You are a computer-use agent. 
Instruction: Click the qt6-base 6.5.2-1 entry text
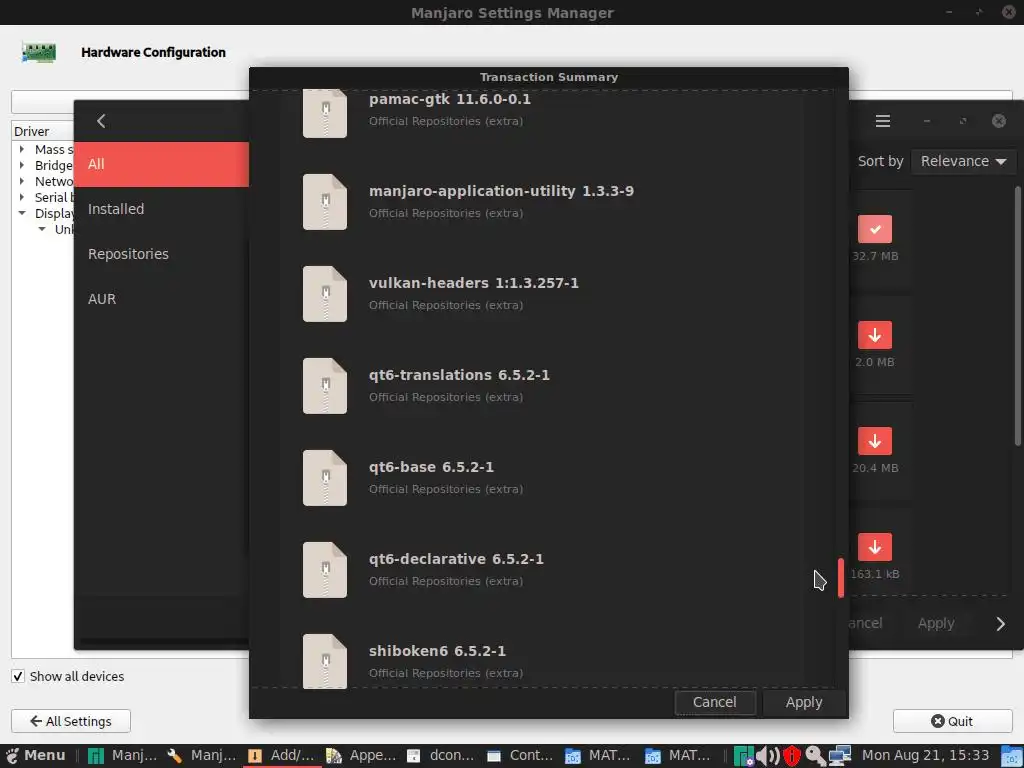(x=431, y=467)
